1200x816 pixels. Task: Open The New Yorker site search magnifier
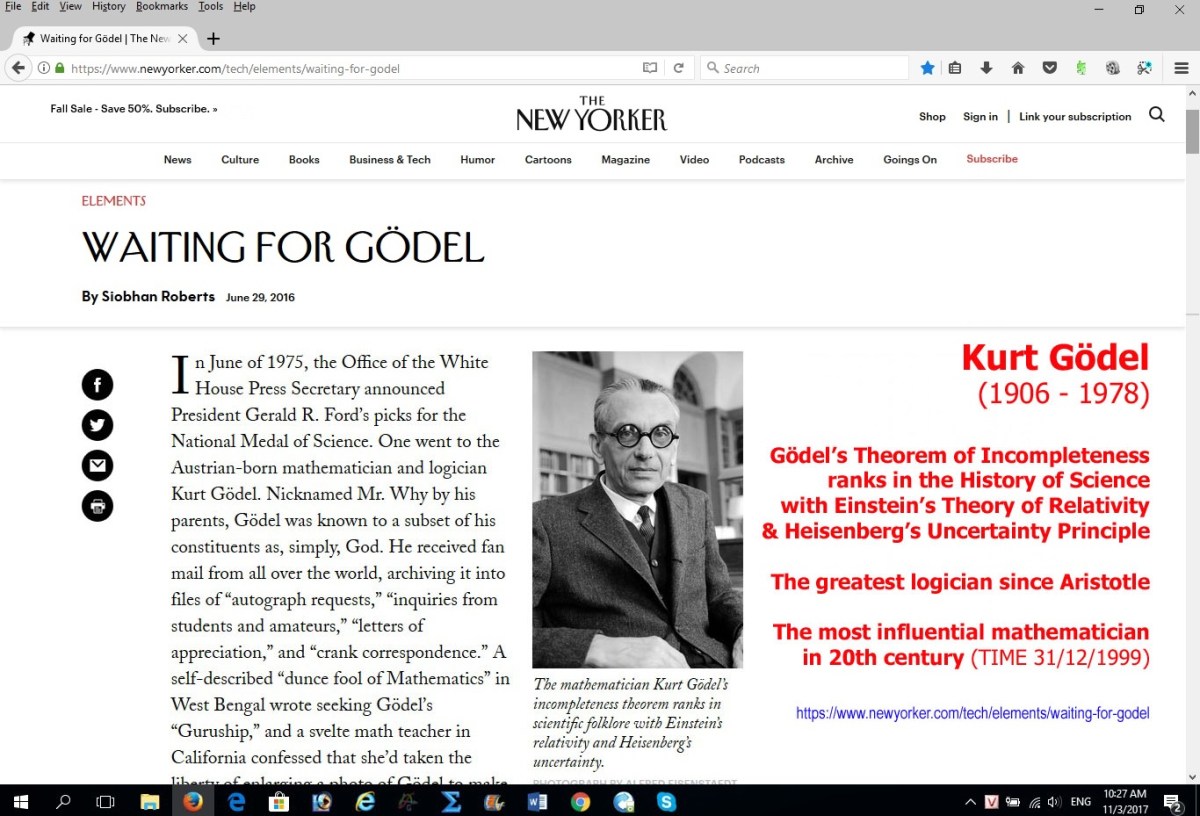point(1157,115)
